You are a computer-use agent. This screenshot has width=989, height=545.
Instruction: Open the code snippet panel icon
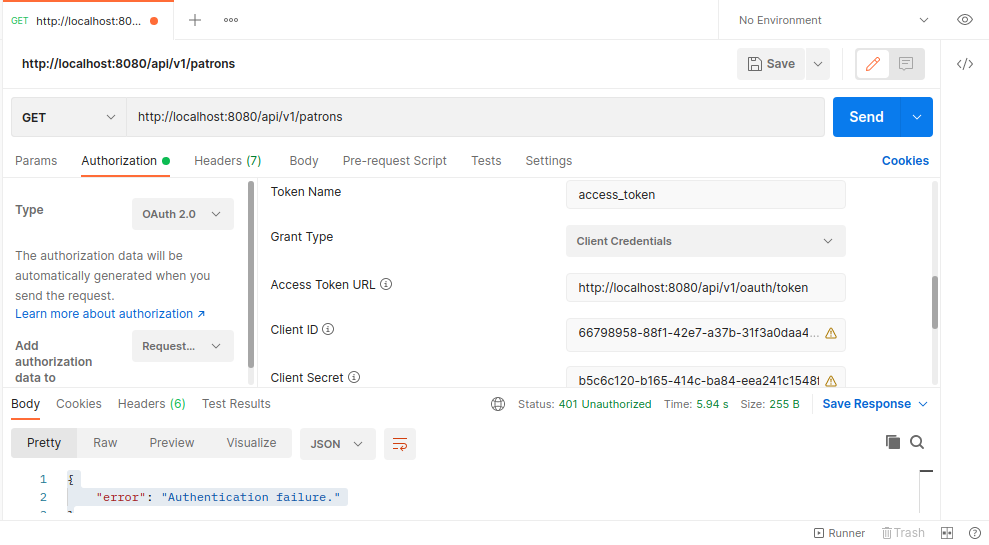point(965,64)
